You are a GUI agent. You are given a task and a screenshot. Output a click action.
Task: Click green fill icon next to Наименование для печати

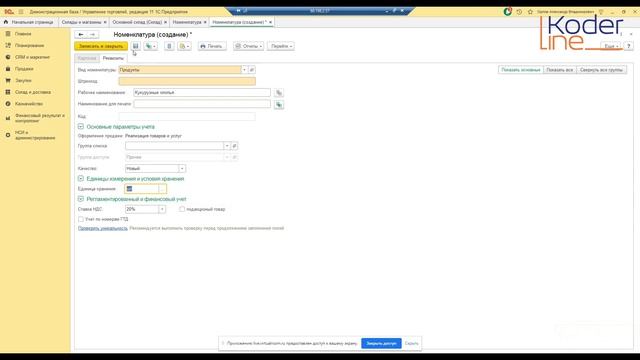(x=279, y=105)
